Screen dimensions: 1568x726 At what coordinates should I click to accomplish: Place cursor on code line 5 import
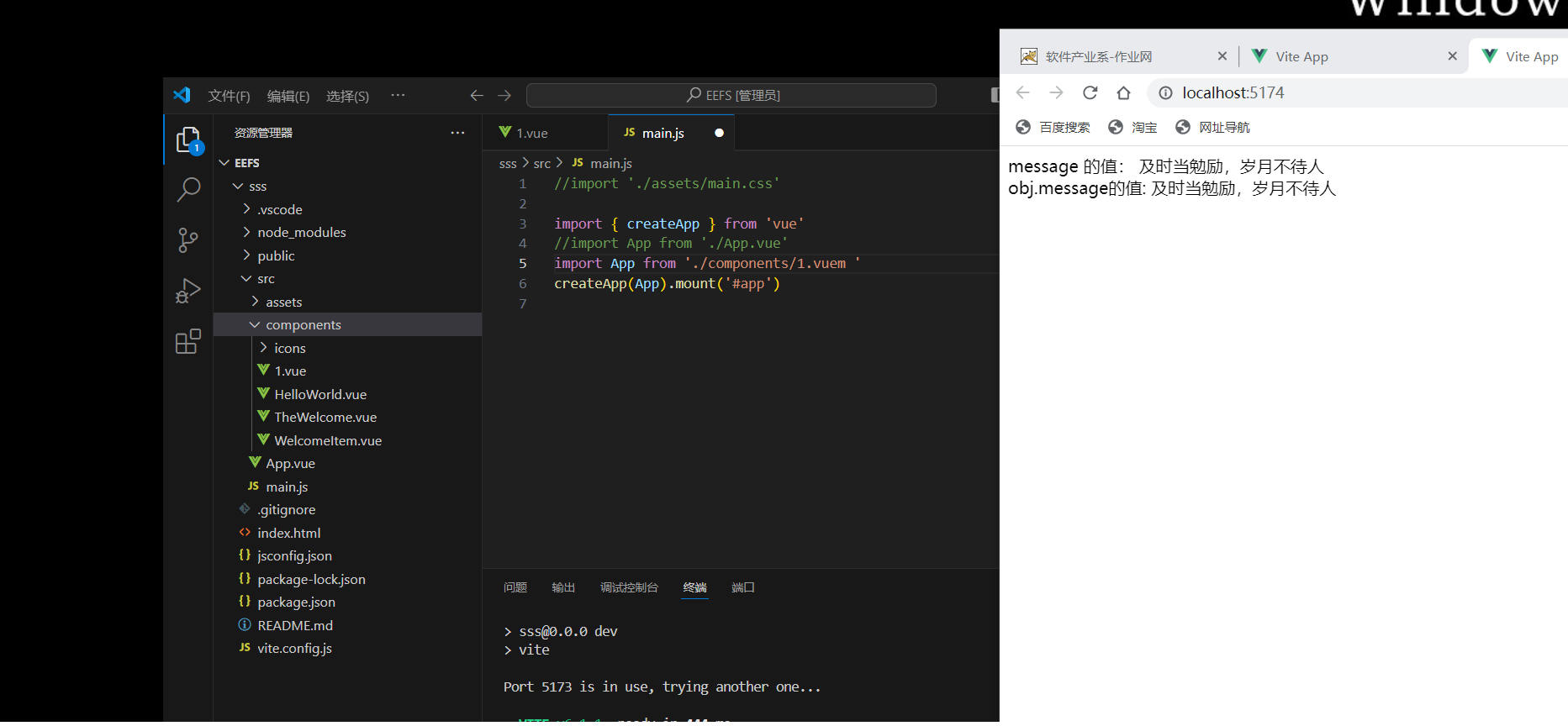click(x=578, y=263)
